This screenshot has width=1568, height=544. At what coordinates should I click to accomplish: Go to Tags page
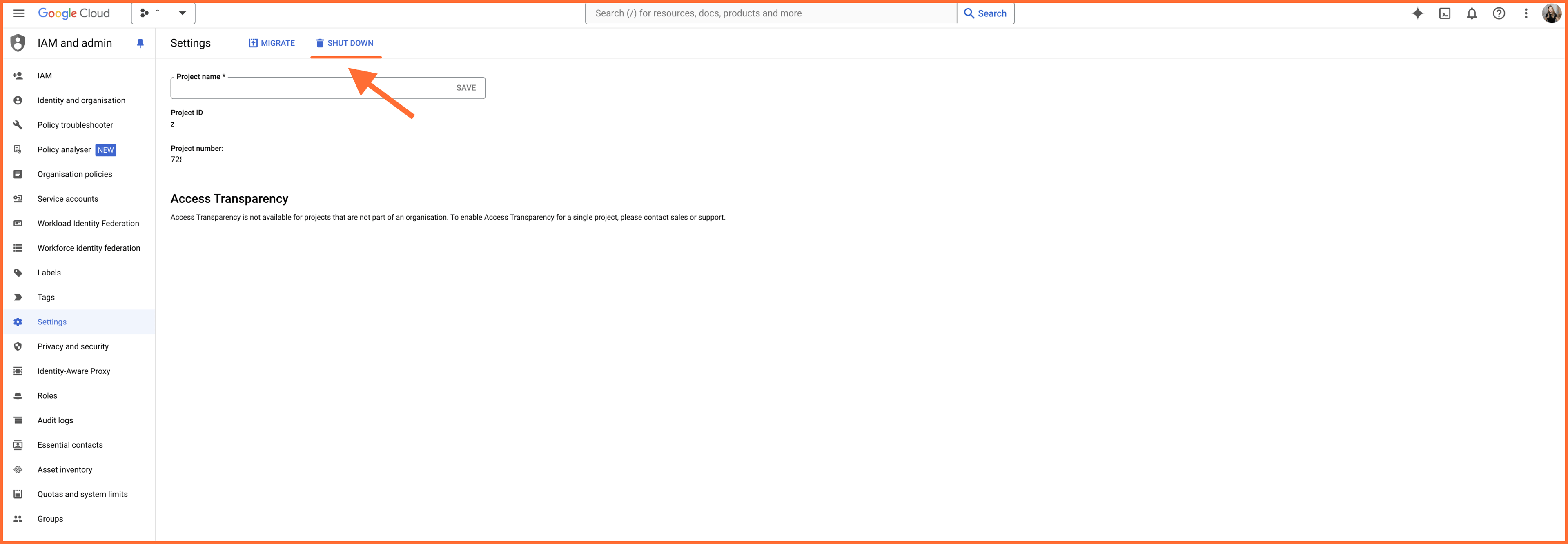[x=79, y=298]
